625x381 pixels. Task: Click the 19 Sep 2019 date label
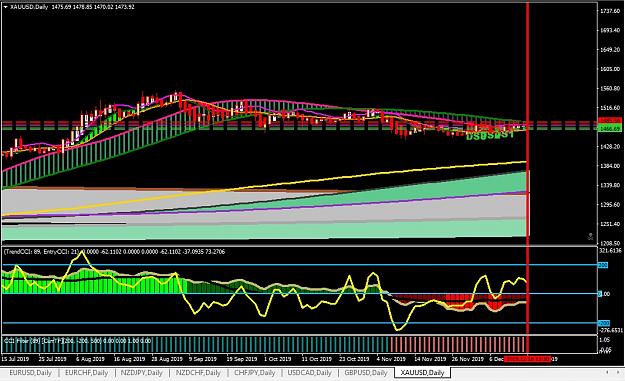pos(242,359)
